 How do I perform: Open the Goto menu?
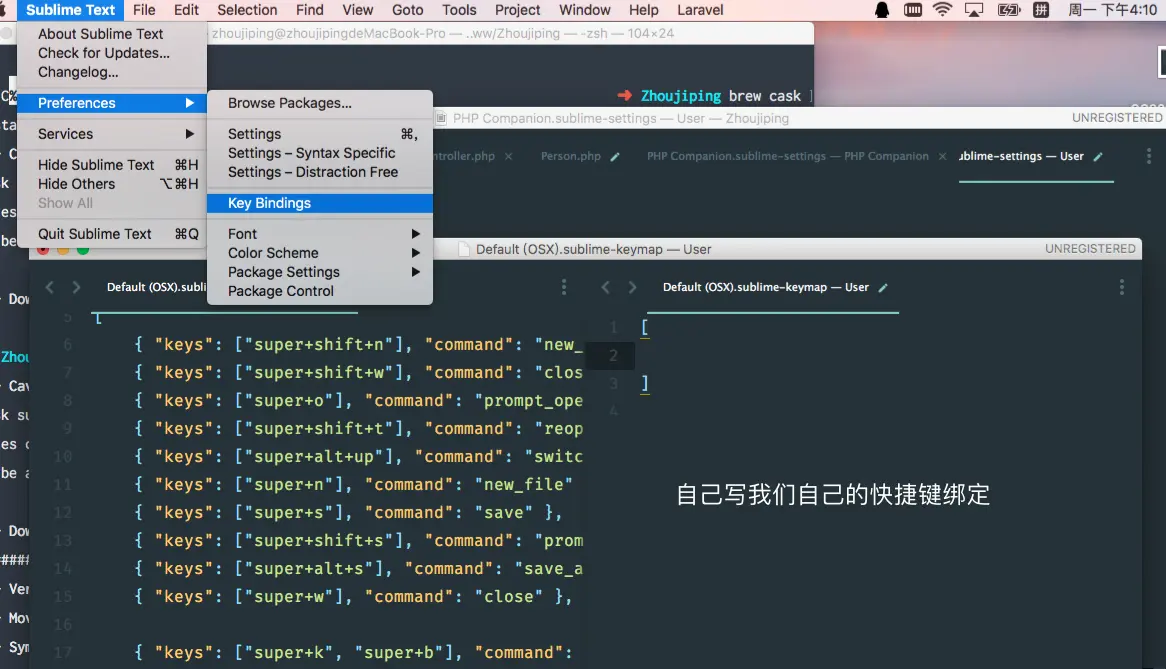(408, 10)
